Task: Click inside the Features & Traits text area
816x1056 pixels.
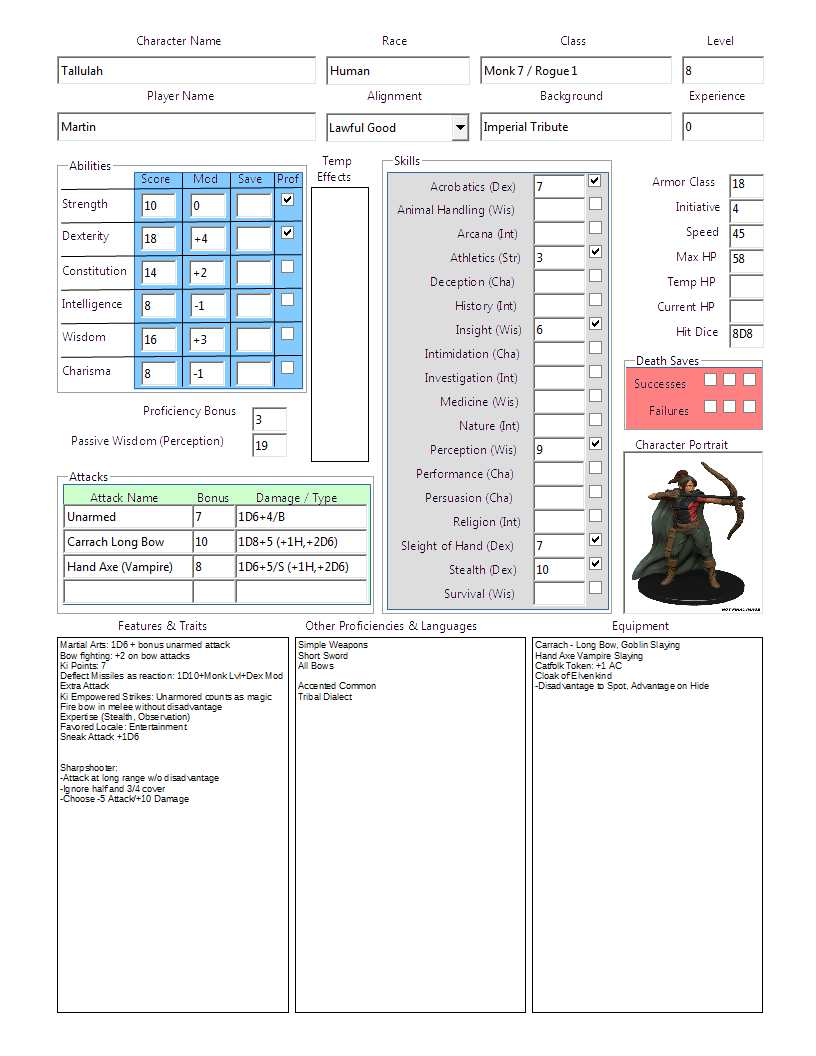Action: coord(173,824)
